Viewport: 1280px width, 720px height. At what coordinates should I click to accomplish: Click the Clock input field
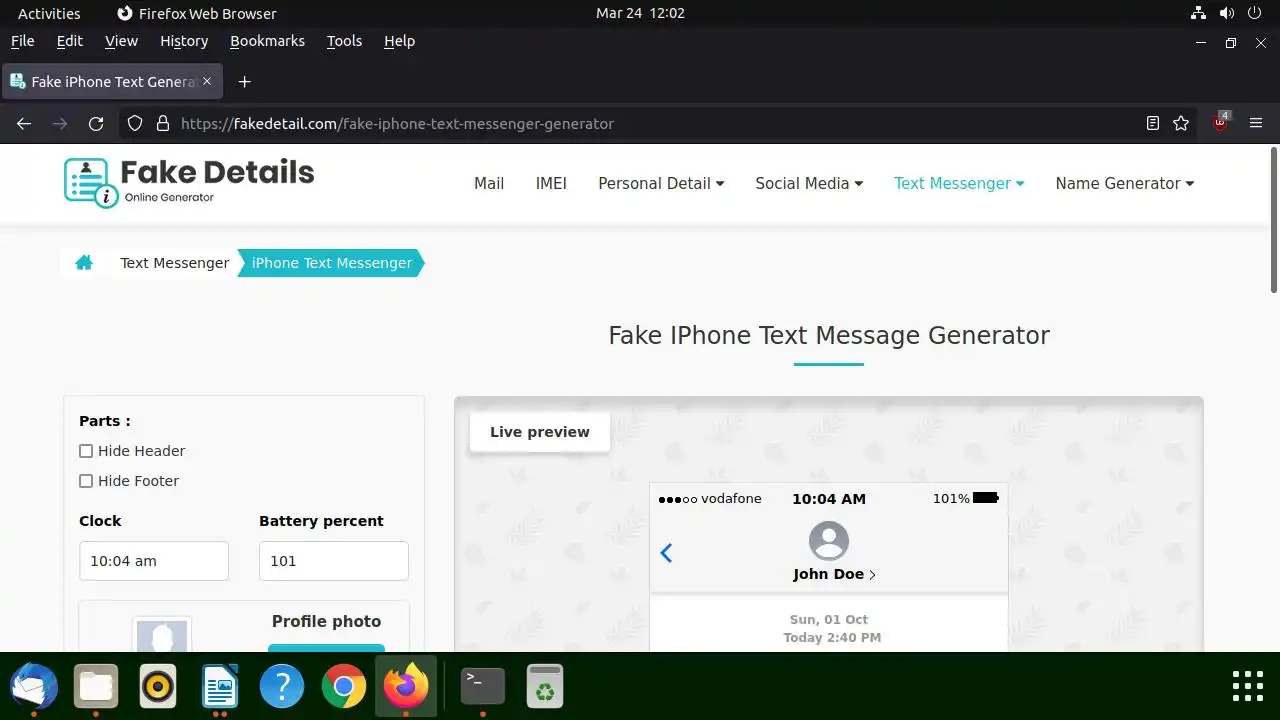(154, 561)
